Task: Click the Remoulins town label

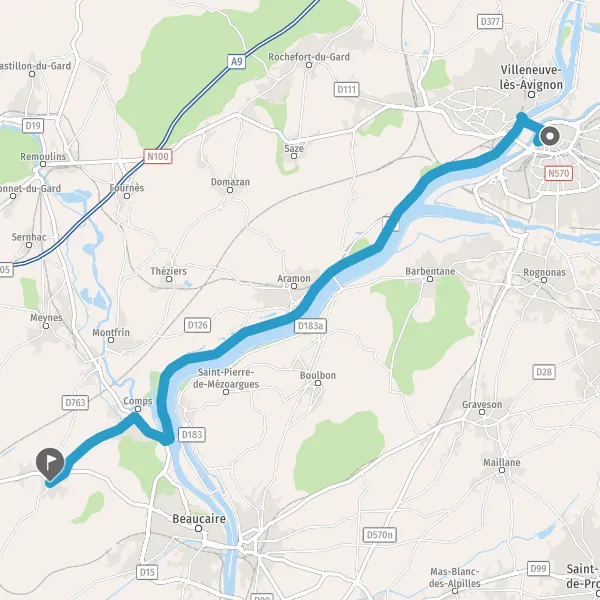Action: coord(43,157)
